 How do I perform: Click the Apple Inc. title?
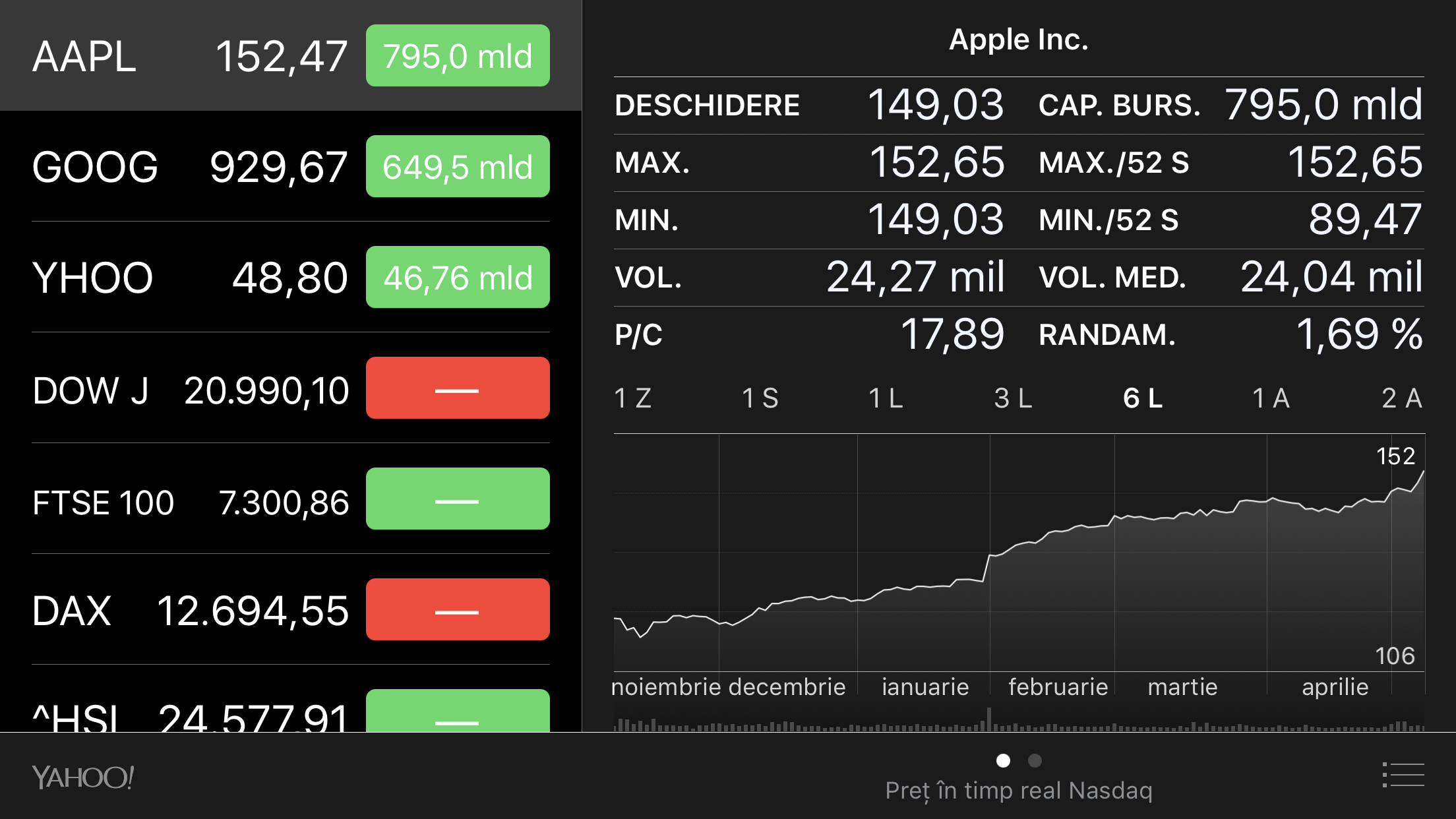1019,40
